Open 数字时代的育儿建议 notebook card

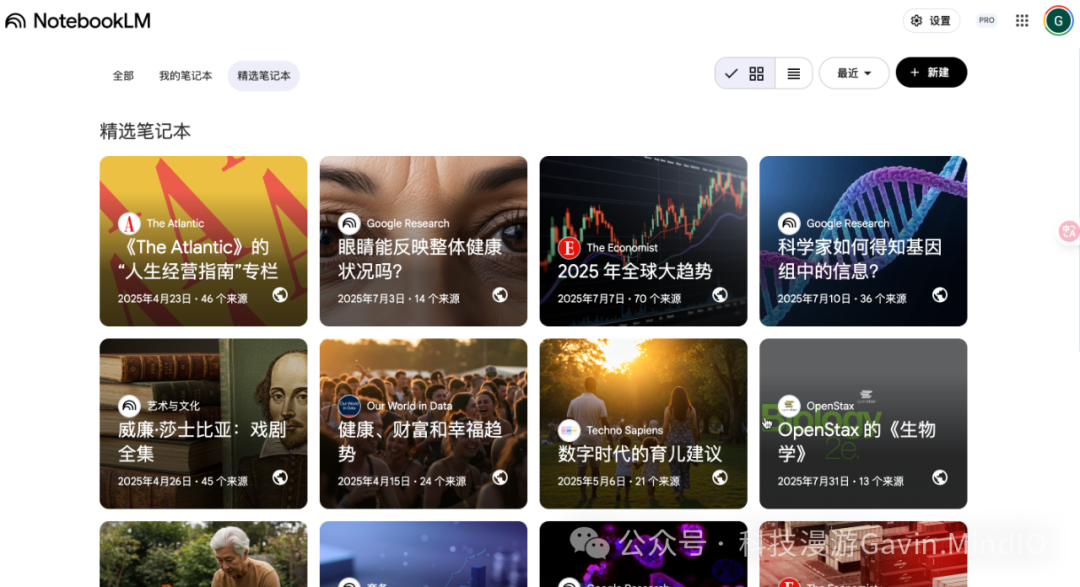[x=643, y=424]
